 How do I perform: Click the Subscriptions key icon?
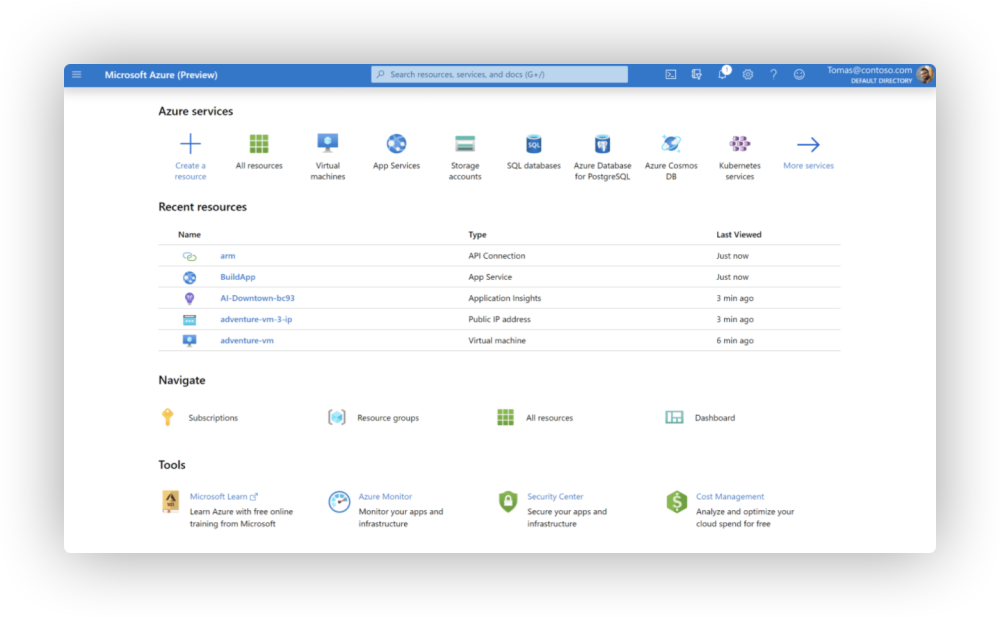click(x=167, y=417)
